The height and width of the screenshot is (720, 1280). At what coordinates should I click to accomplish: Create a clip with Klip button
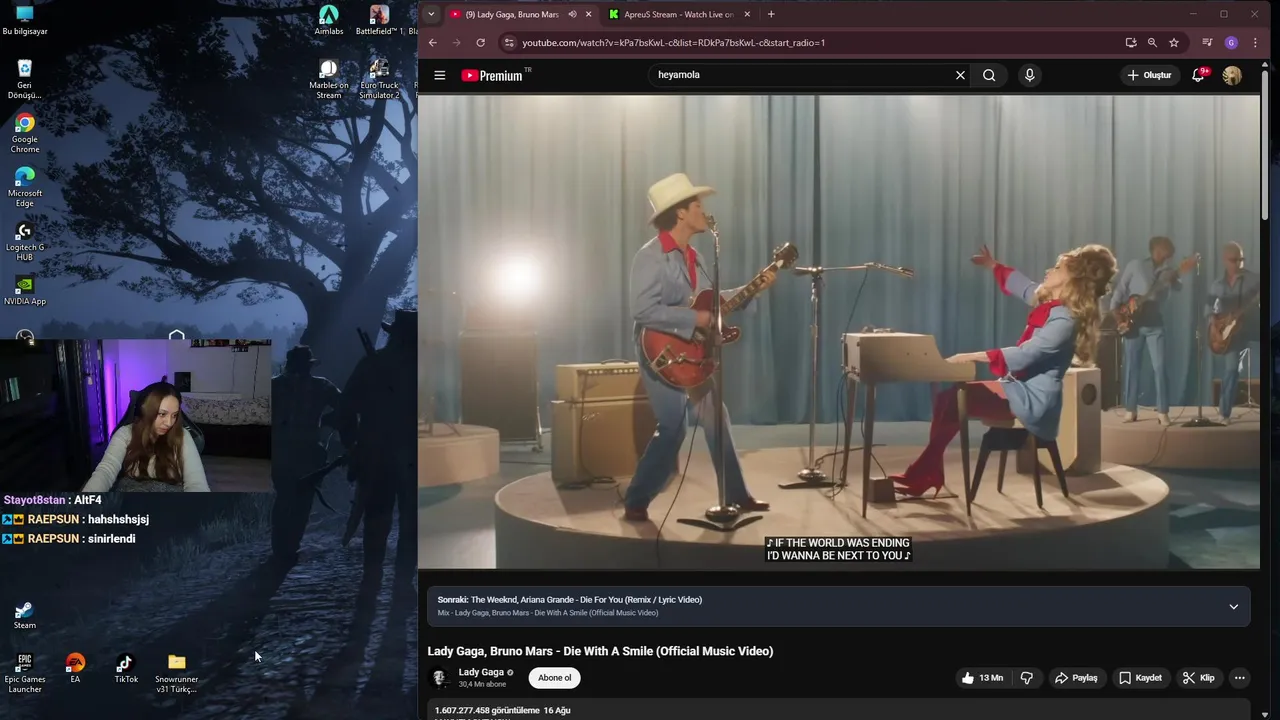(x=1198, y=678)
